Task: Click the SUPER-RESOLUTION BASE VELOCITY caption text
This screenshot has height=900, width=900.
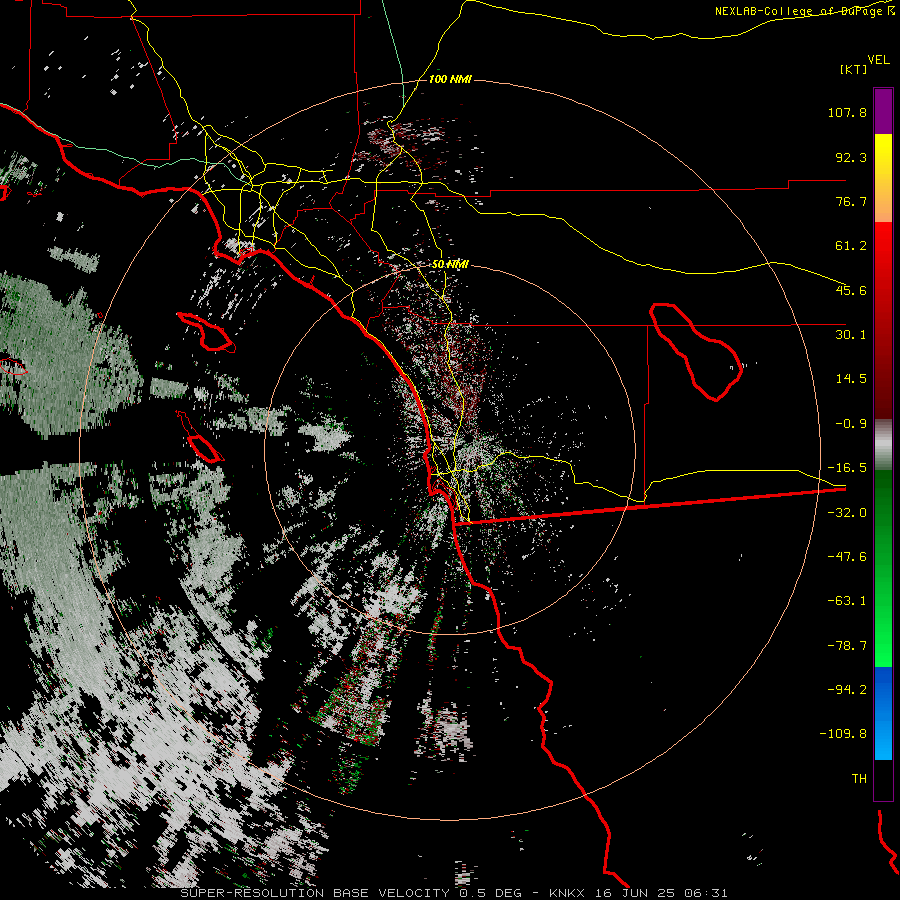Action: (315, 893)
